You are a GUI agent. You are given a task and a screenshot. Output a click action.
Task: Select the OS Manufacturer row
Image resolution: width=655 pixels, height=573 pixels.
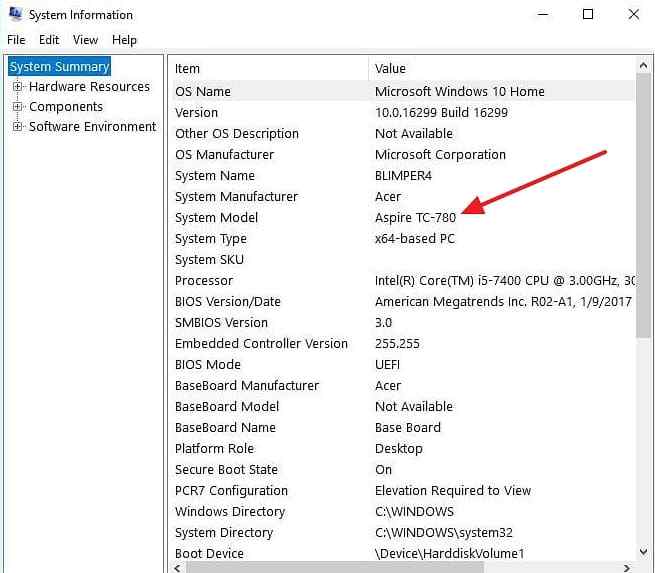pos(403,155)
